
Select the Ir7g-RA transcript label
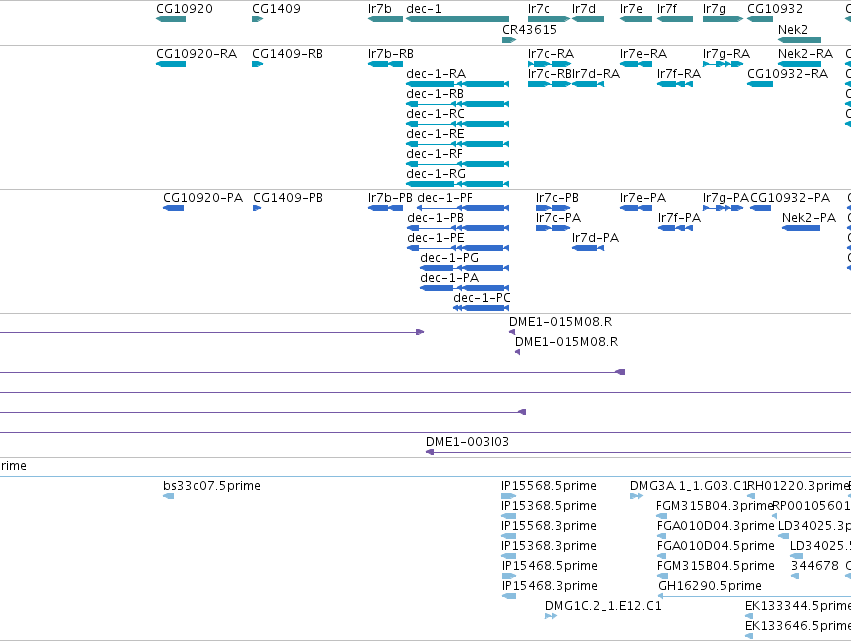726,54
